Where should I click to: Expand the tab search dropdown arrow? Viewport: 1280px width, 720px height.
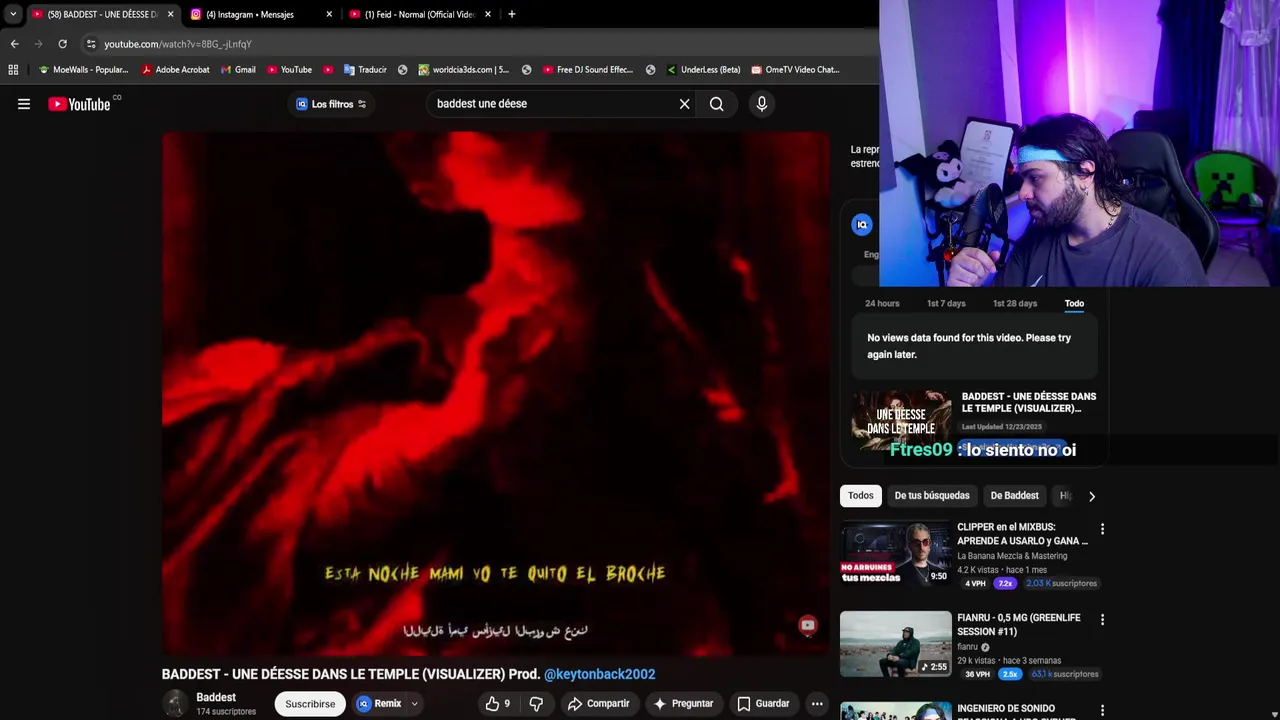(12, 14)
